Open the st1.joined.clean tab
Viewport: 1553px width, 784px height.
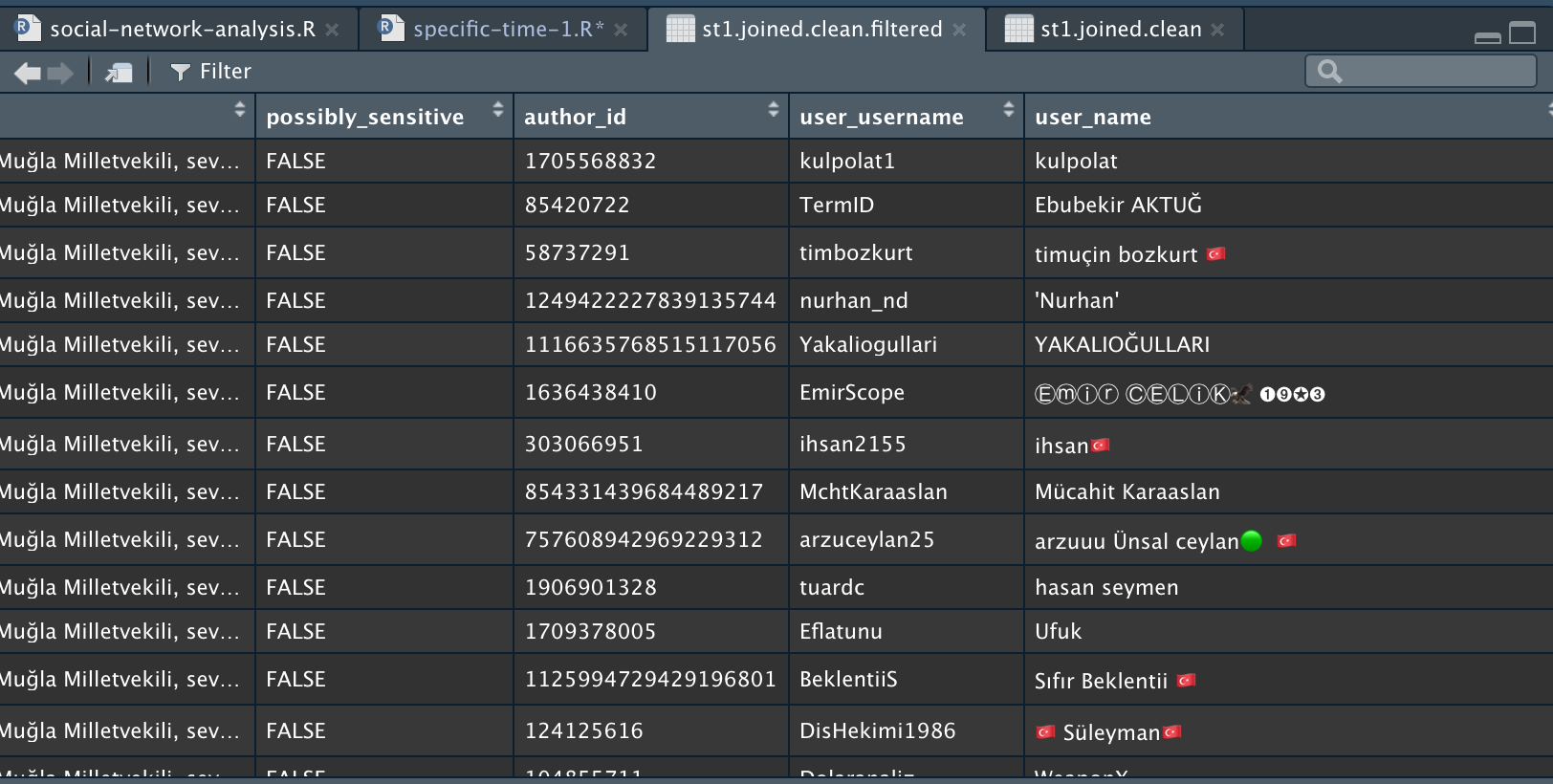tap(1120, 30)
